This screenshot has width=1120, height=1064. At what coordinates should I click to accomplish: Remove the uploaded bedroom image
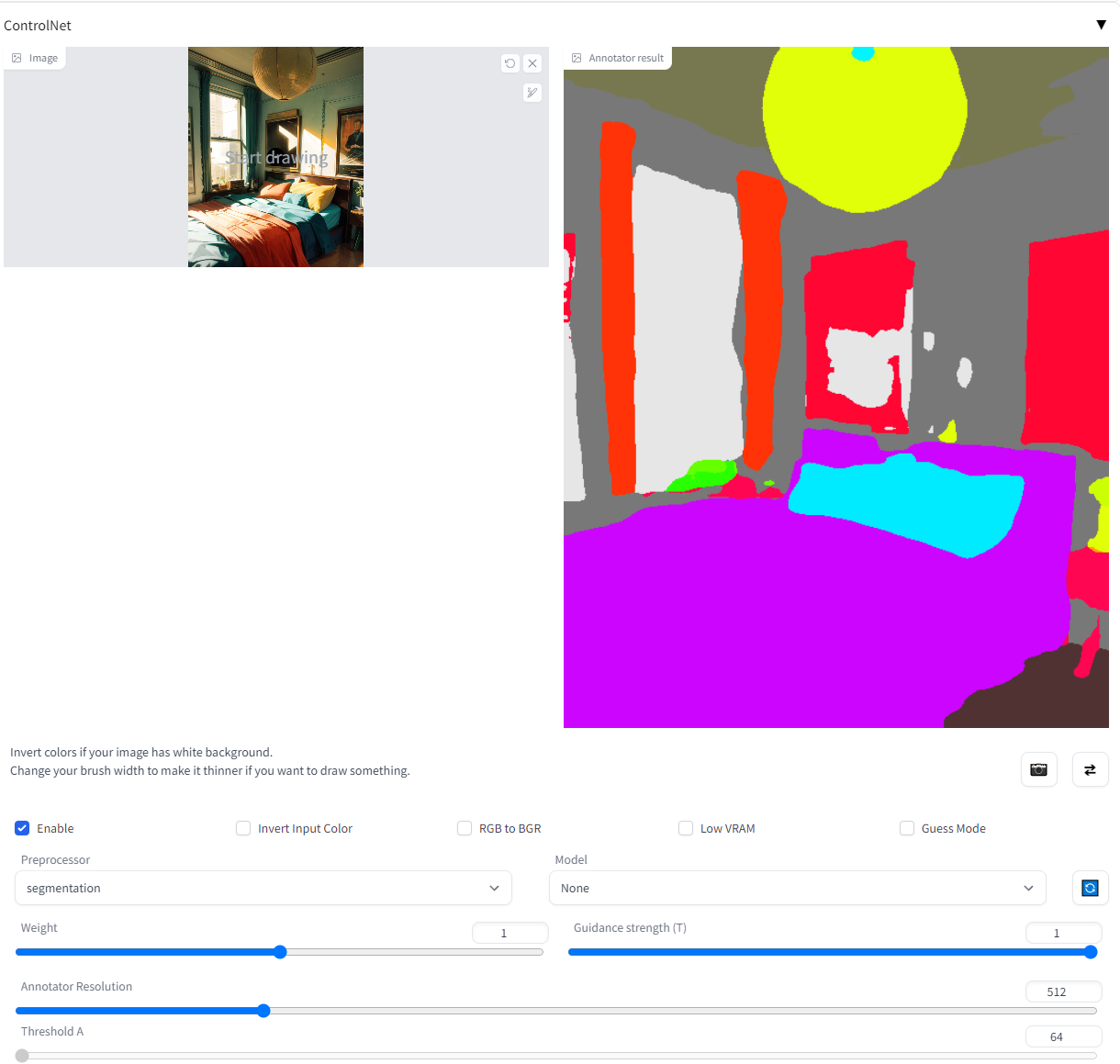point(532,63)
